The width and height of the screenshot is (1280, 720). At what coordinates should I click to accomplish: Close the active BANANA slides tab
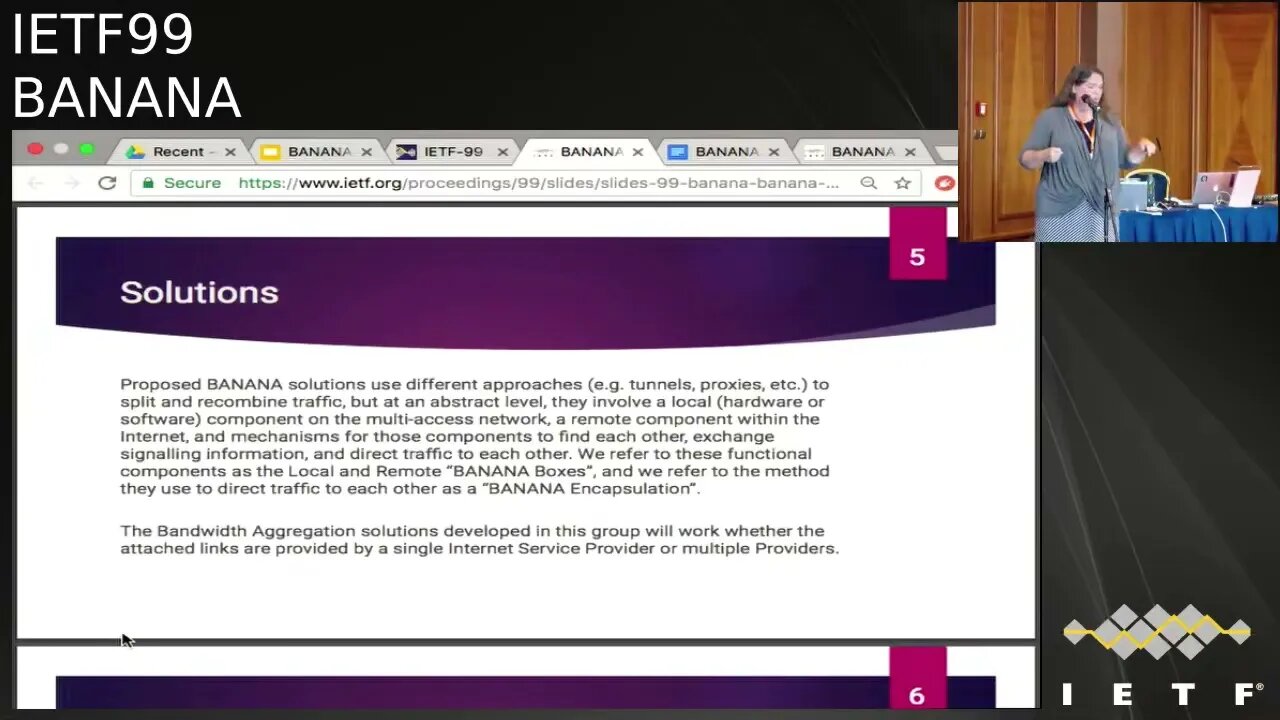[638, 152]
